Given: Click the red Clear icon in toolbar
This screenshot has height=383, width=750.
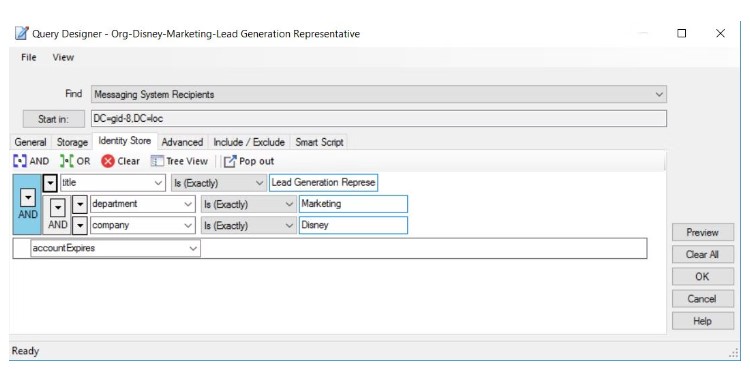Looking at the screenshot, I should (108, 161).
